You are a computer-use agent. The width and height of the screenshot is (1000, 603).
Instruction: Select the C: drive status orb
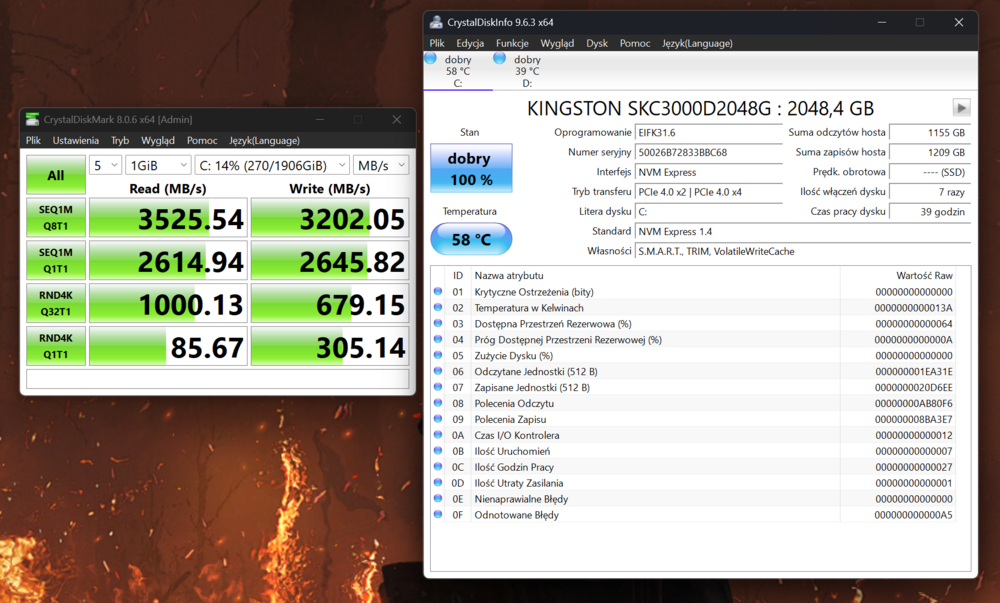point(431,59)
